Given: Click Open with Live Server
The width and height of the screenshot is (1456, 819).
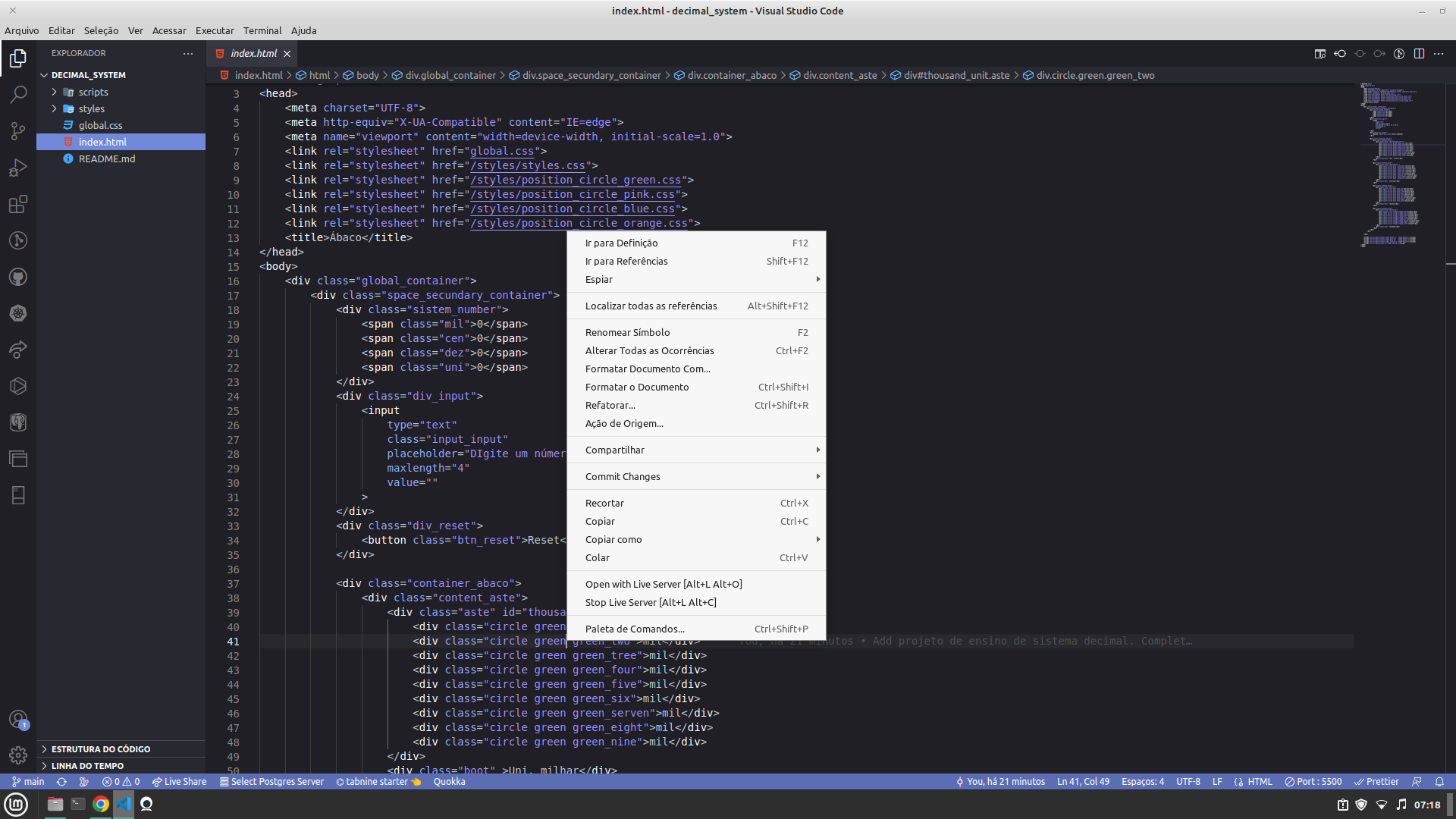Looking at the screenshot, I should [x=663, y=584].
